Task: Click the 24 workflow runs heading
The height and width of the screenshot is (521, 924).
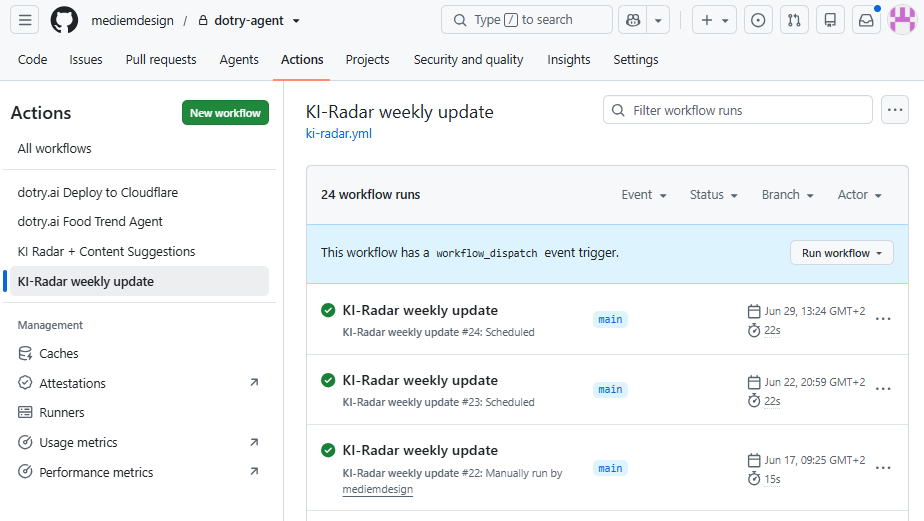Action: [371, 194]
